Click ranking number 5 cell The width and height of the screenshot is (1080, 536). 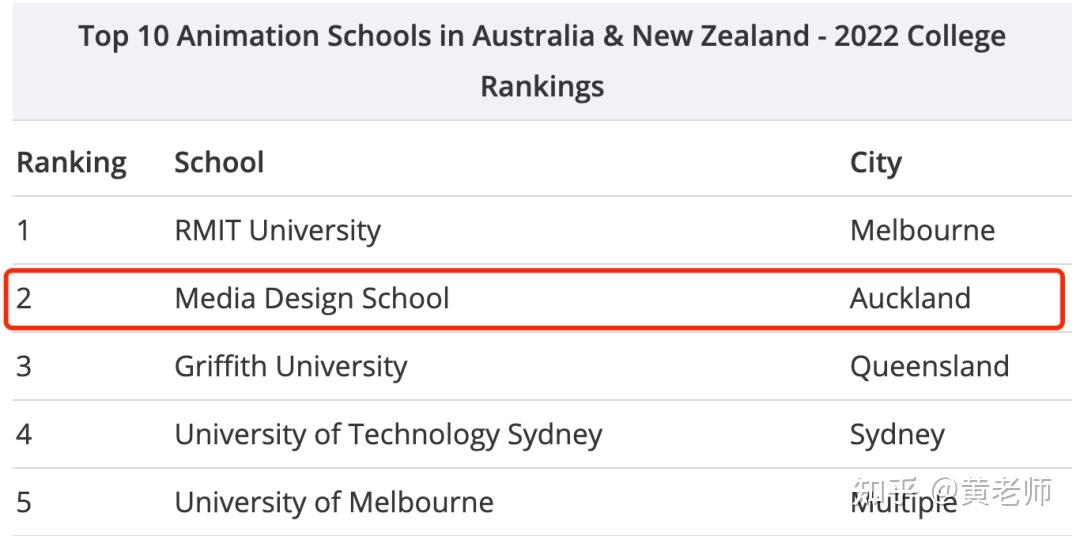[24, 503]
